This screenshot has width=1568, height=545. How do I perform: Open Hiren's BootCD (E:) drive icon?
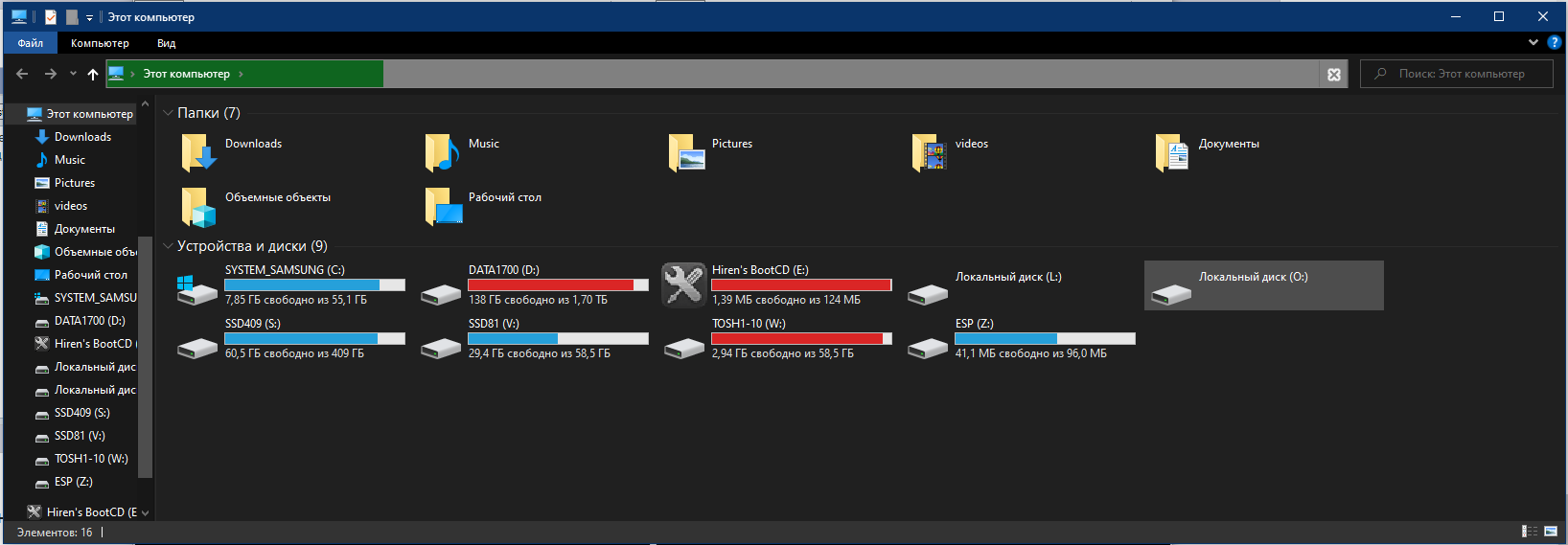(684, 285)
